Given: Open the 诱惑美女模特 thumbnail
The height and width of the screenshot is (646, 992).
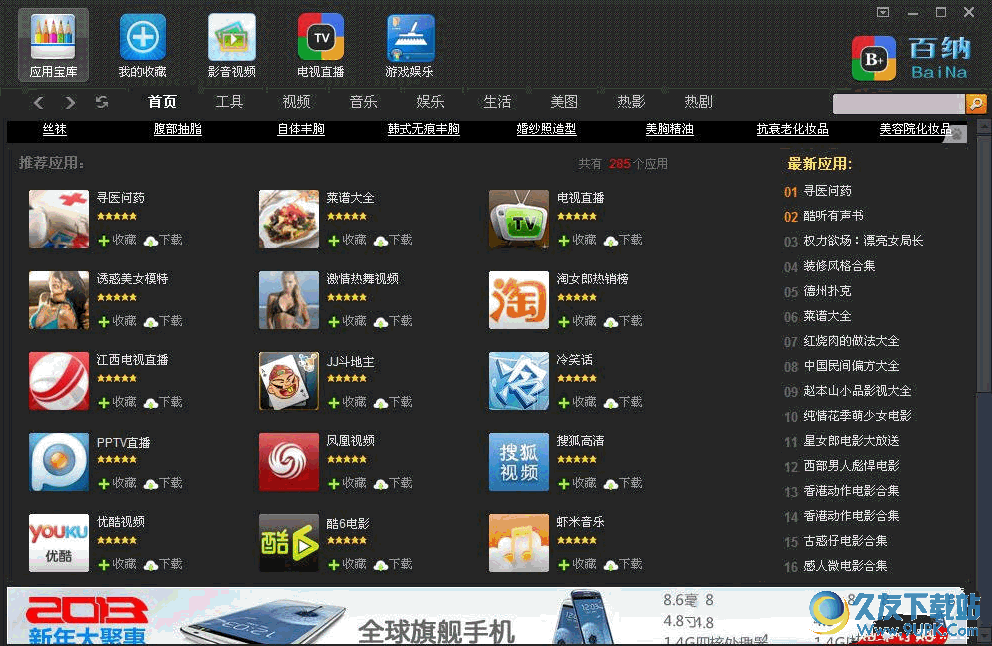Looking at the screenshot, I should coord(59,300).
